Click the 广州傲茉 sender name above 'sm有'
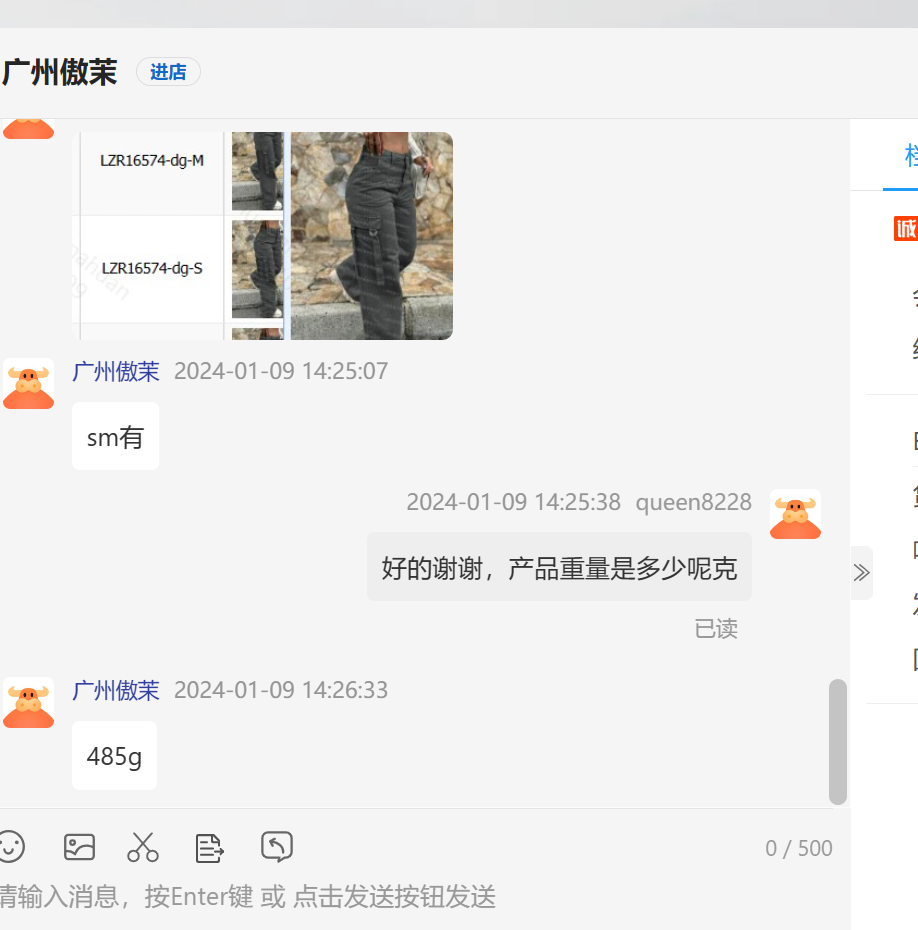Image resolution: width=918 pixels, height=930 pixels. (116, 372)
